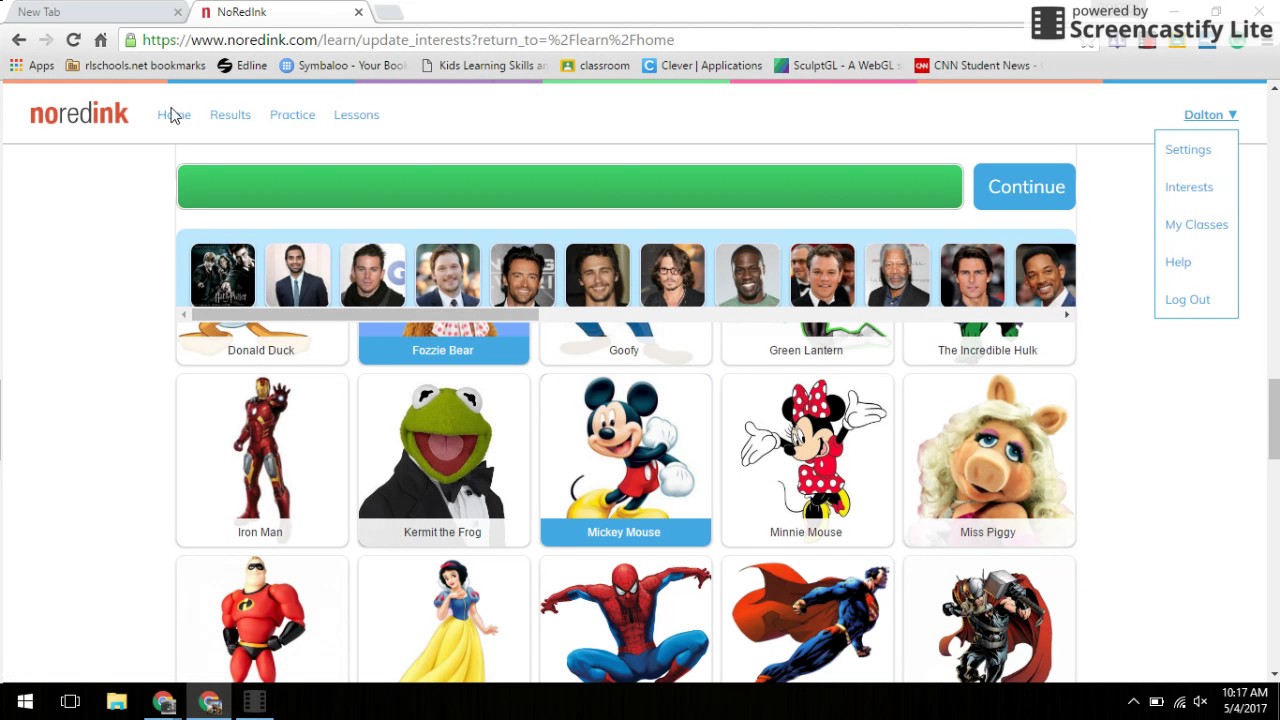This screenshot has width=1280, height=720.
Task: Select the Kevin Hart thumbnail in strip
Action: point(748,275)
